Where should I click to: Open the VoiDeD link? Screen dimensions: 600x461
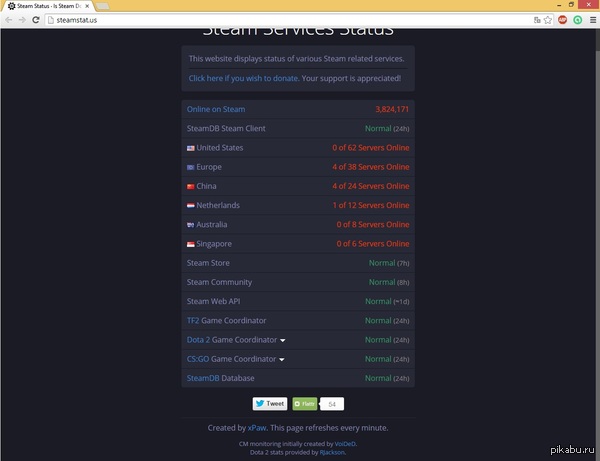[345, 444]
